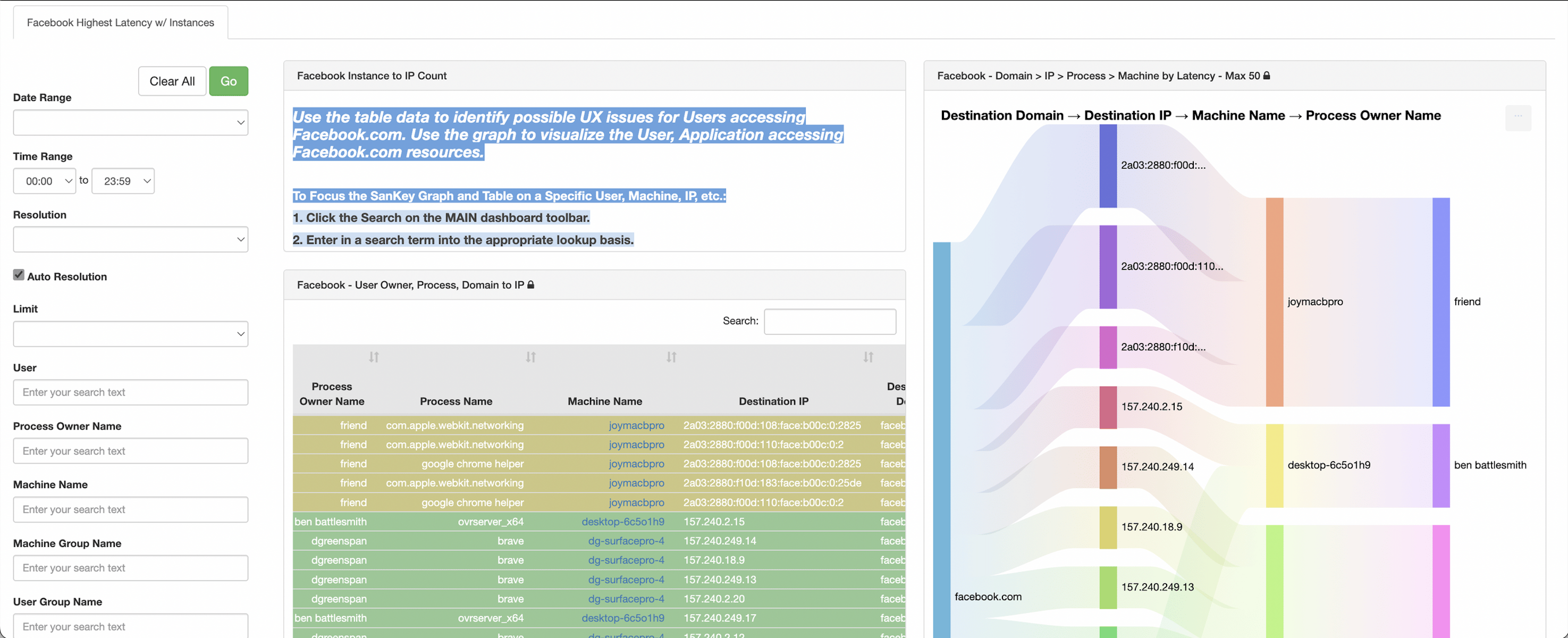Click the Process Owner Name search field
The height and width of the screenshot is (638, 1568).
tap(130, 450)
